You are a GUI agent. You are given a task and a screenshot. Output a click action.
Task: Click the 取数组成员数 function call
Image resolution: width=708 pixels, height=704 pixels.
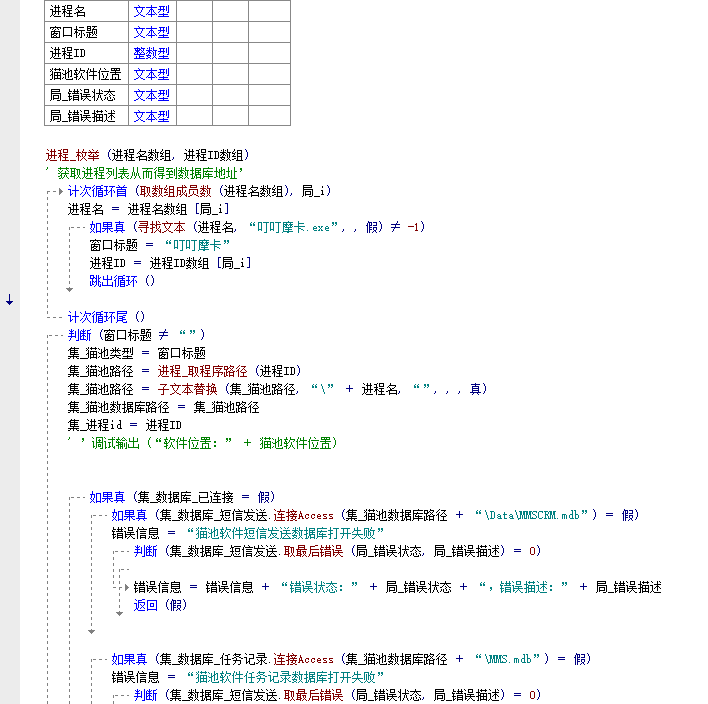click(x=175, y=191)
